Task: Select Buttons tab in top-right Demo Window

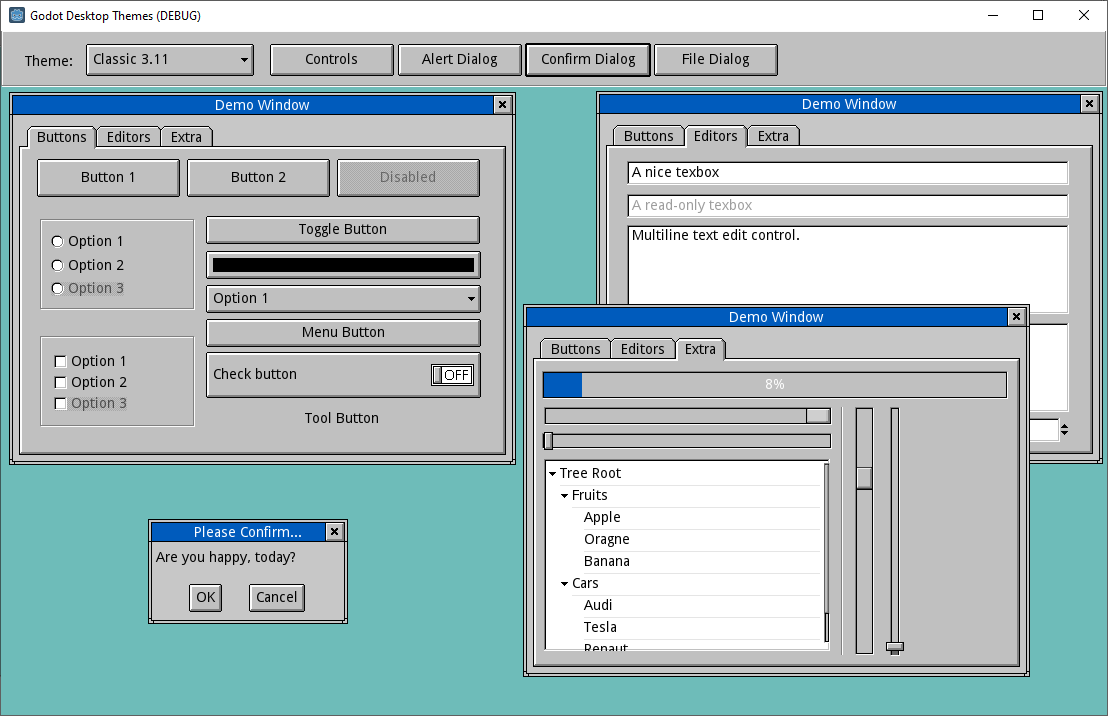Action: pos(648,136)
